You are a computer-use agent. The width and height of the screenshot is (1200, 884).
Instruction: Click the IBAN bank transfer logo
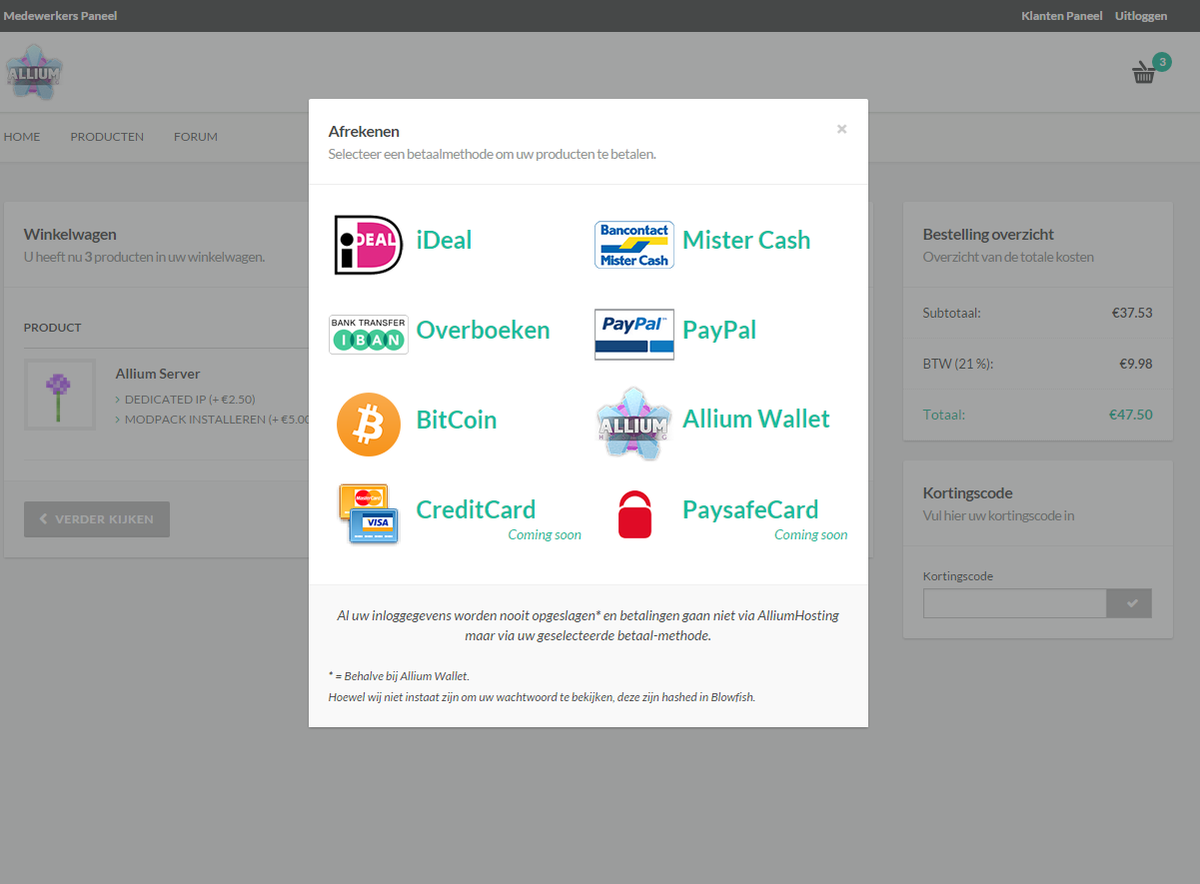[x=368, y=334]
